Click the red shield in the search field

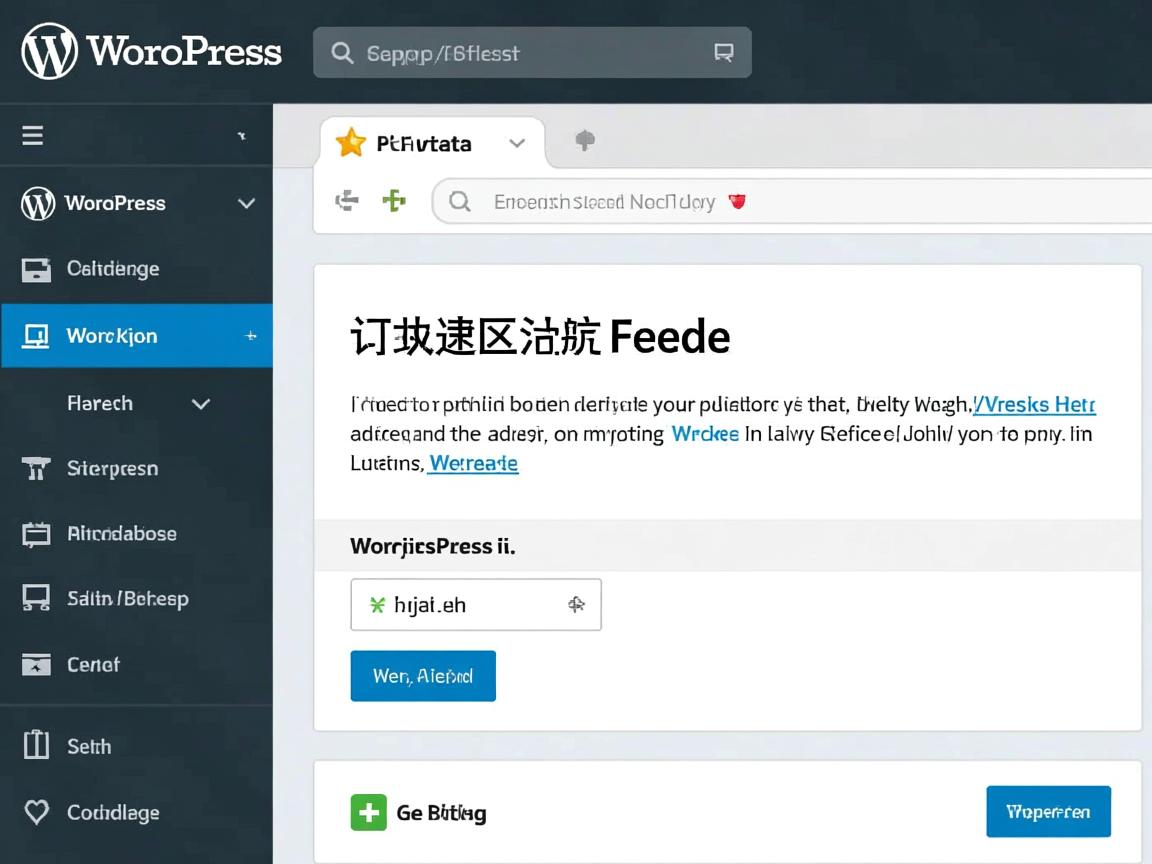tap(737, 201)
